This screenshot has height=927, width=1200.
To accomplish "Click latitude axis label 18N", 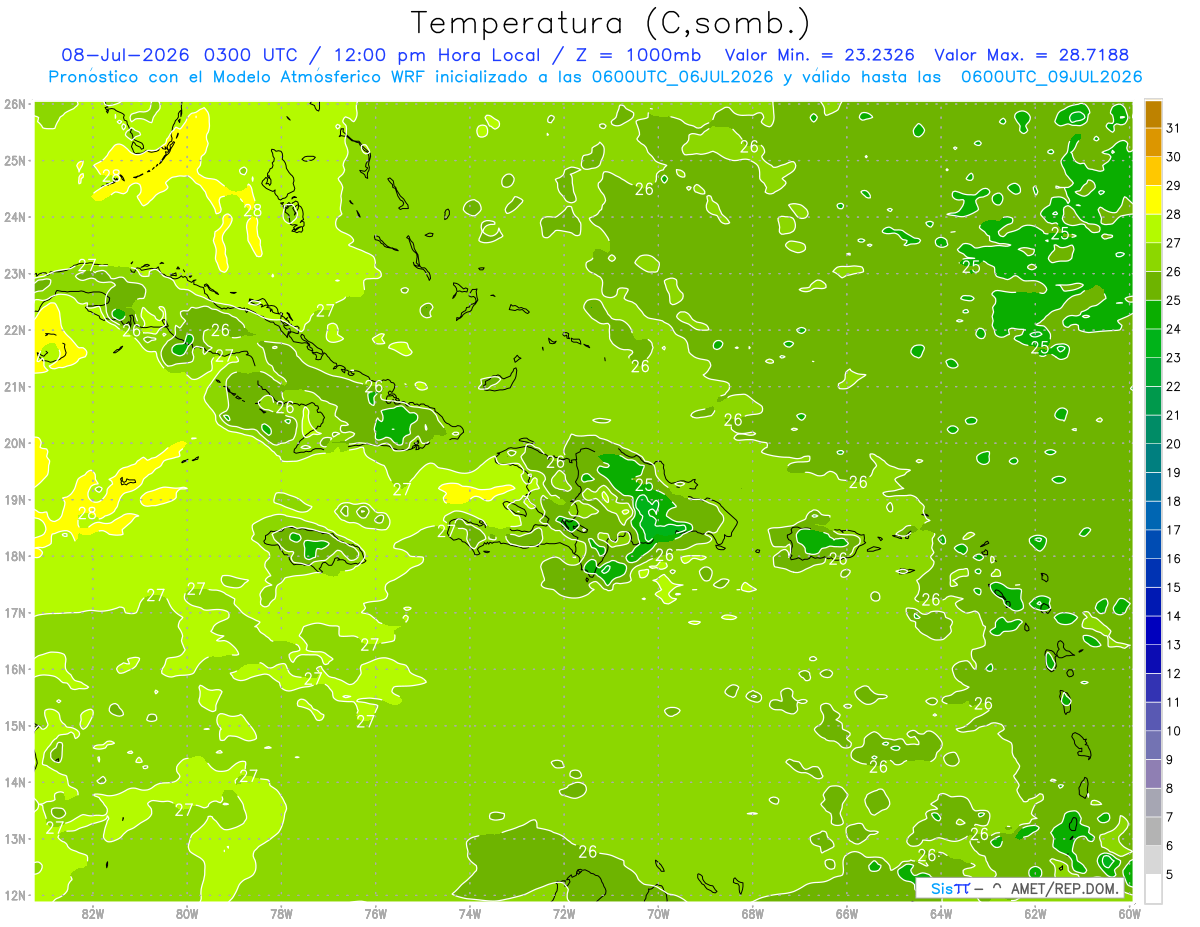I will [x=15, y=556].
